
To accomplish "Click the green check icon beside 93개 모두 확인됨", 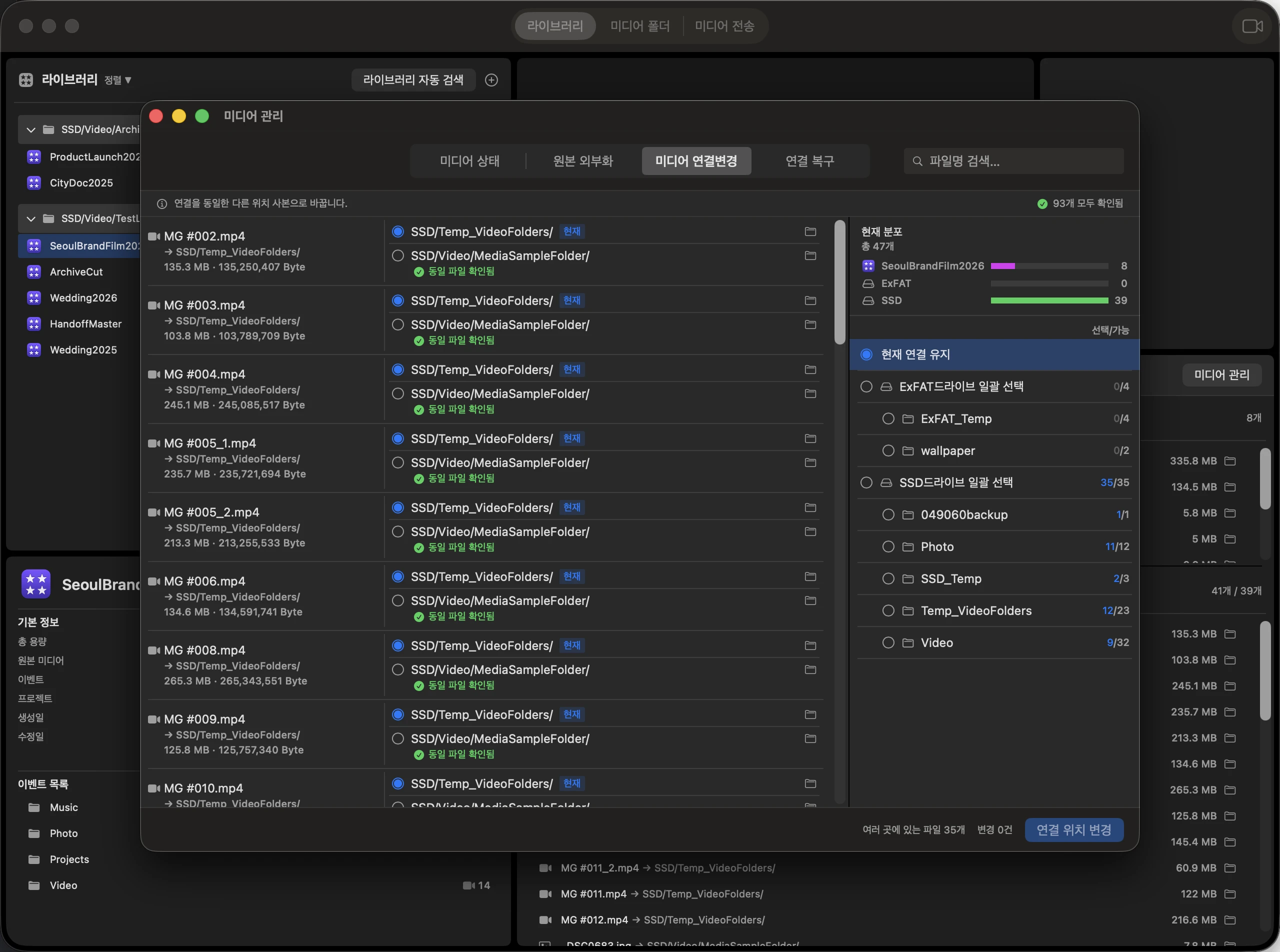I will pos(1042,203).
